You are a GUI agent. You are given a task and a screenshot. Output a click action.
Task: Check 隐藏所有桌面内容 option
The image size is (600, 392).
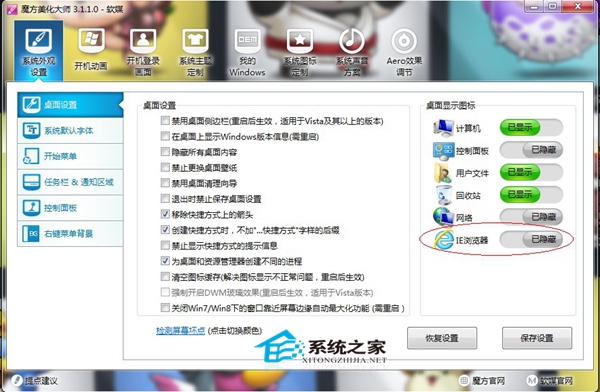click(x=165, y=152)
